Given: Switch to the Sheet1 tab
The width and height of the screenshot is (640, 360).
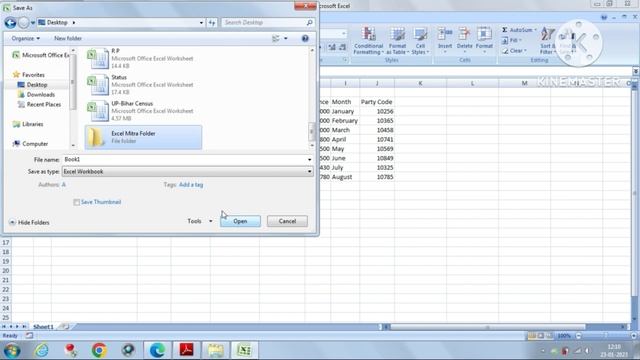Looking at the screenshot, I should coord(43,327).
